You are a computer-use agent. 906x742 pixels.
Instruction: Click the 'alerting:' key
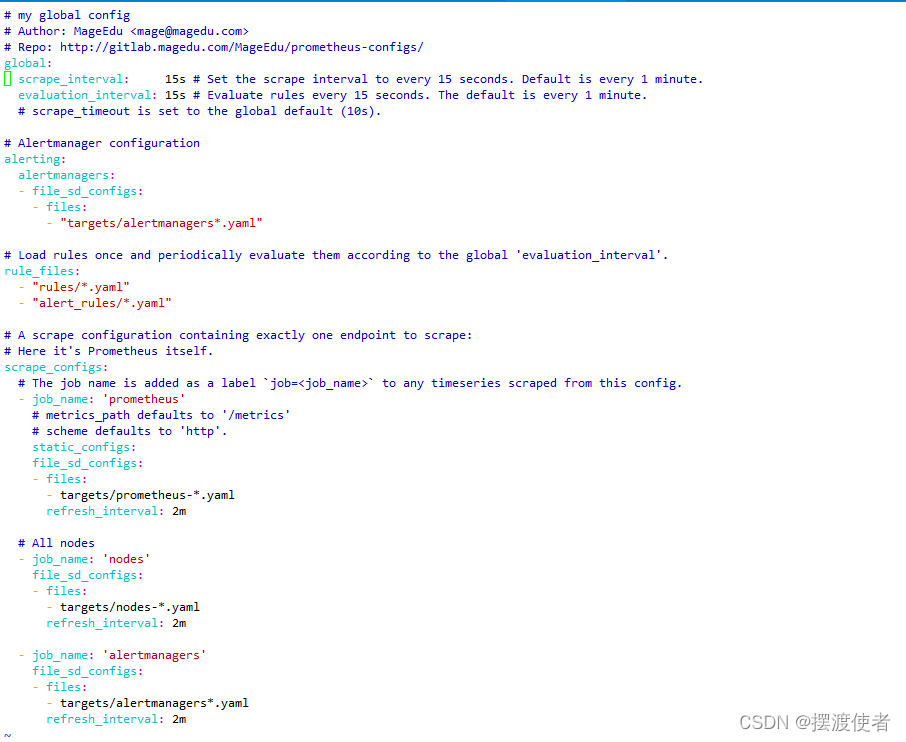(35, 159)
